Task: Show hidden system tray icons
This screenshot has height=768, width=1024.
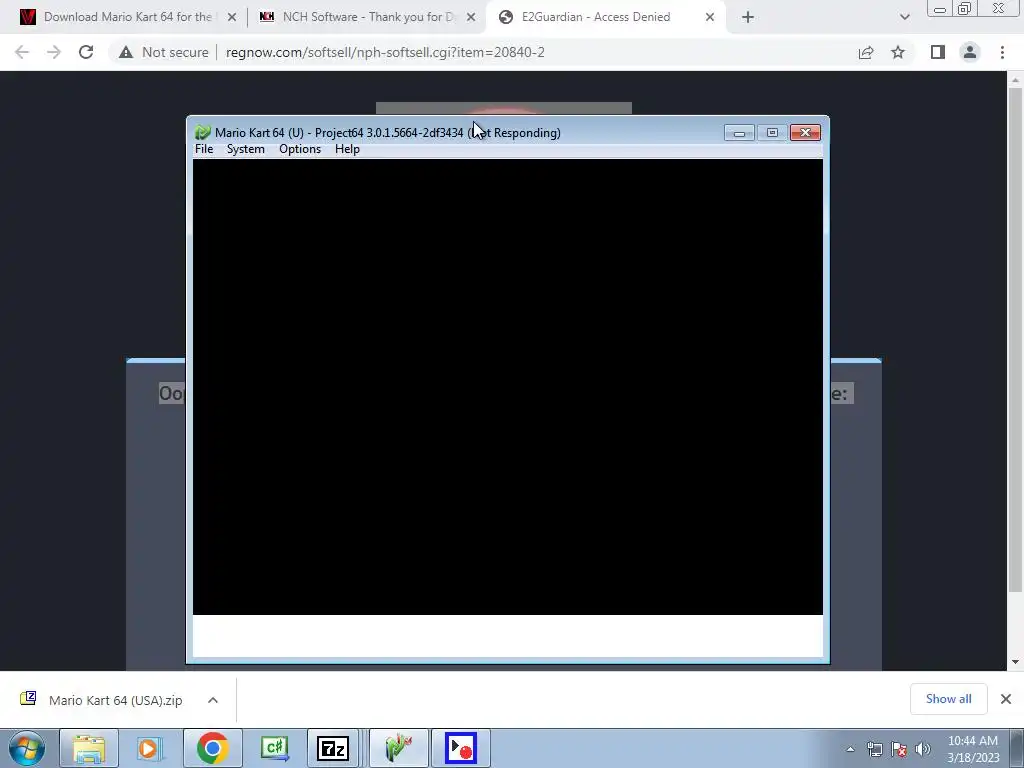Action: click(x=850, y=749)
